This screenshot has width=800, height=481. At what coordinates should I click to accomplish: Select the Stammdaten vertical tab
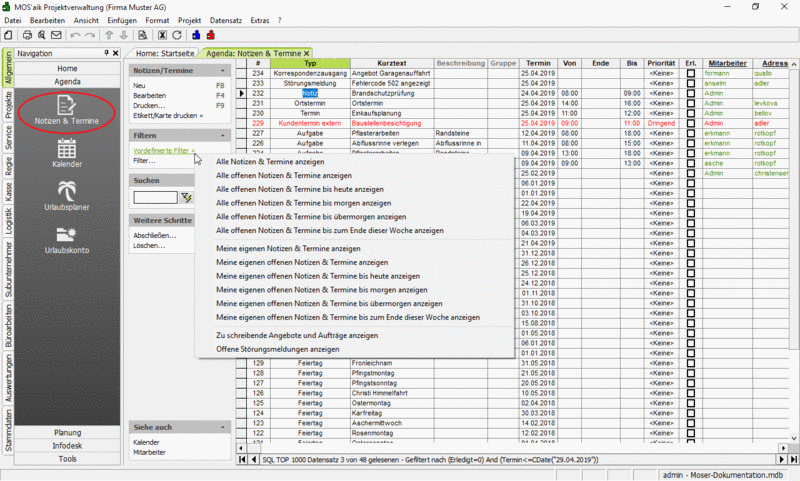click(8, 430)
